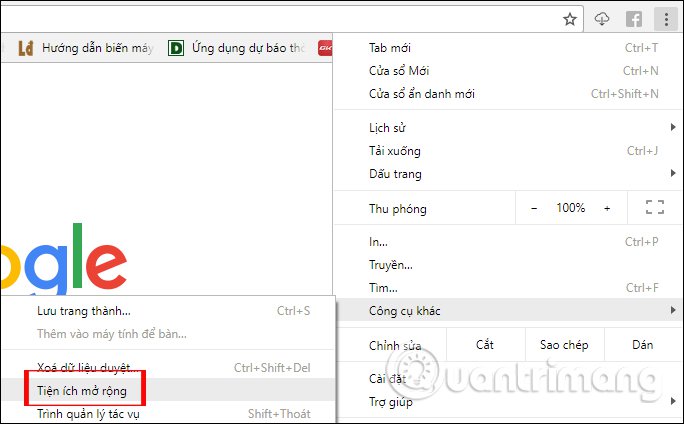Image resolution: width=684 pixels, height=424 pixels.
Task: Toggle fullscreen mode icon in zoom row
Action: pyautogui.click(x=655, y=207)
